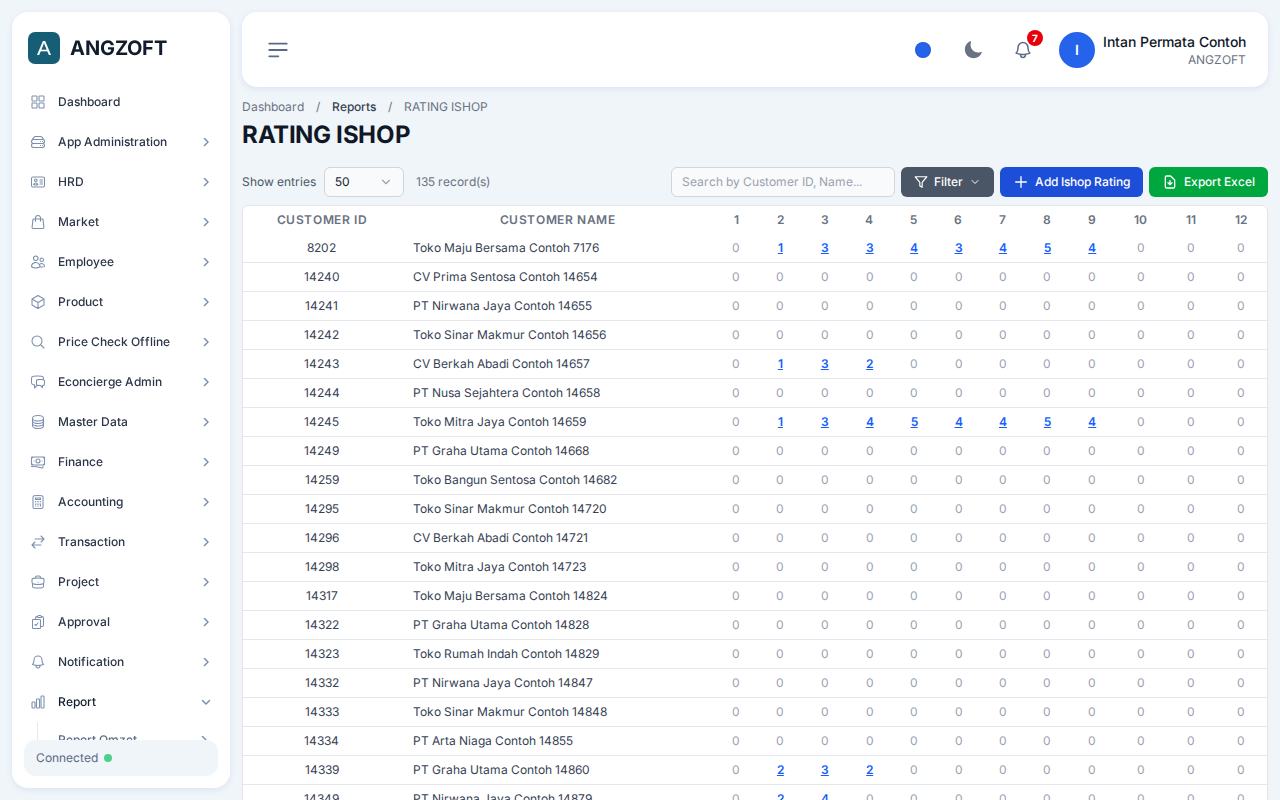Open Approval menu item
The height and width of the screenshot is (800, 1280).
click(x=121, y=622)
